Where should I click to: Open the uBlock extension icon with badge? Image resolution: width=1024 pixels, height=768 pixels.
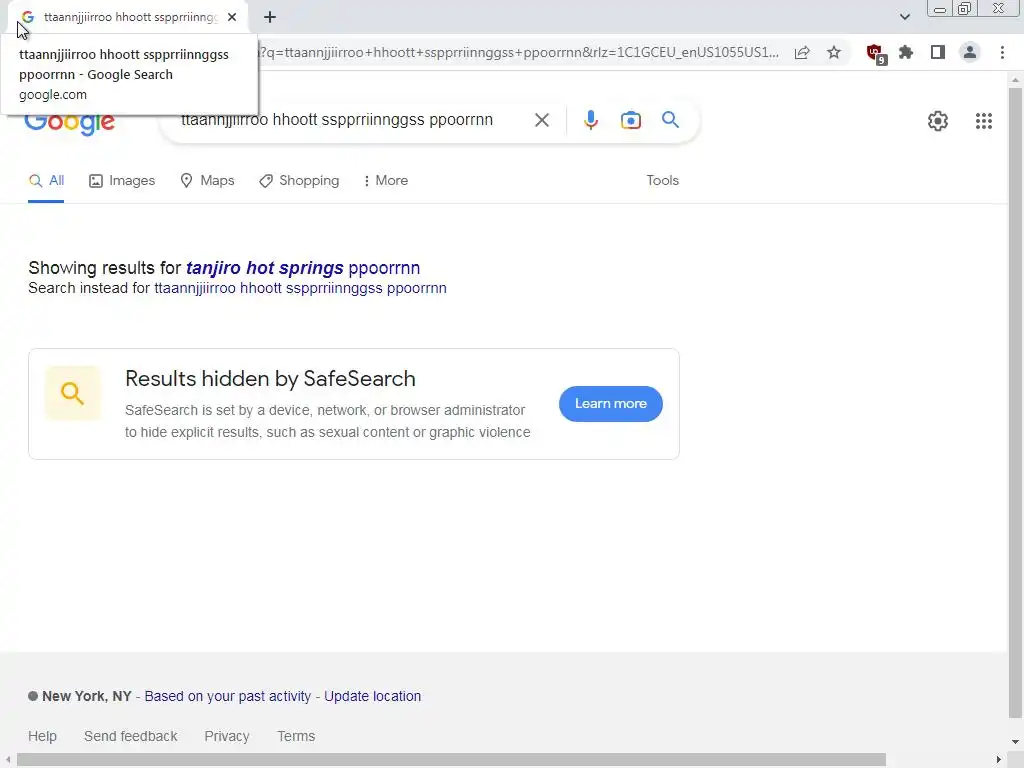pyautogui.click(x=874, y=53)
